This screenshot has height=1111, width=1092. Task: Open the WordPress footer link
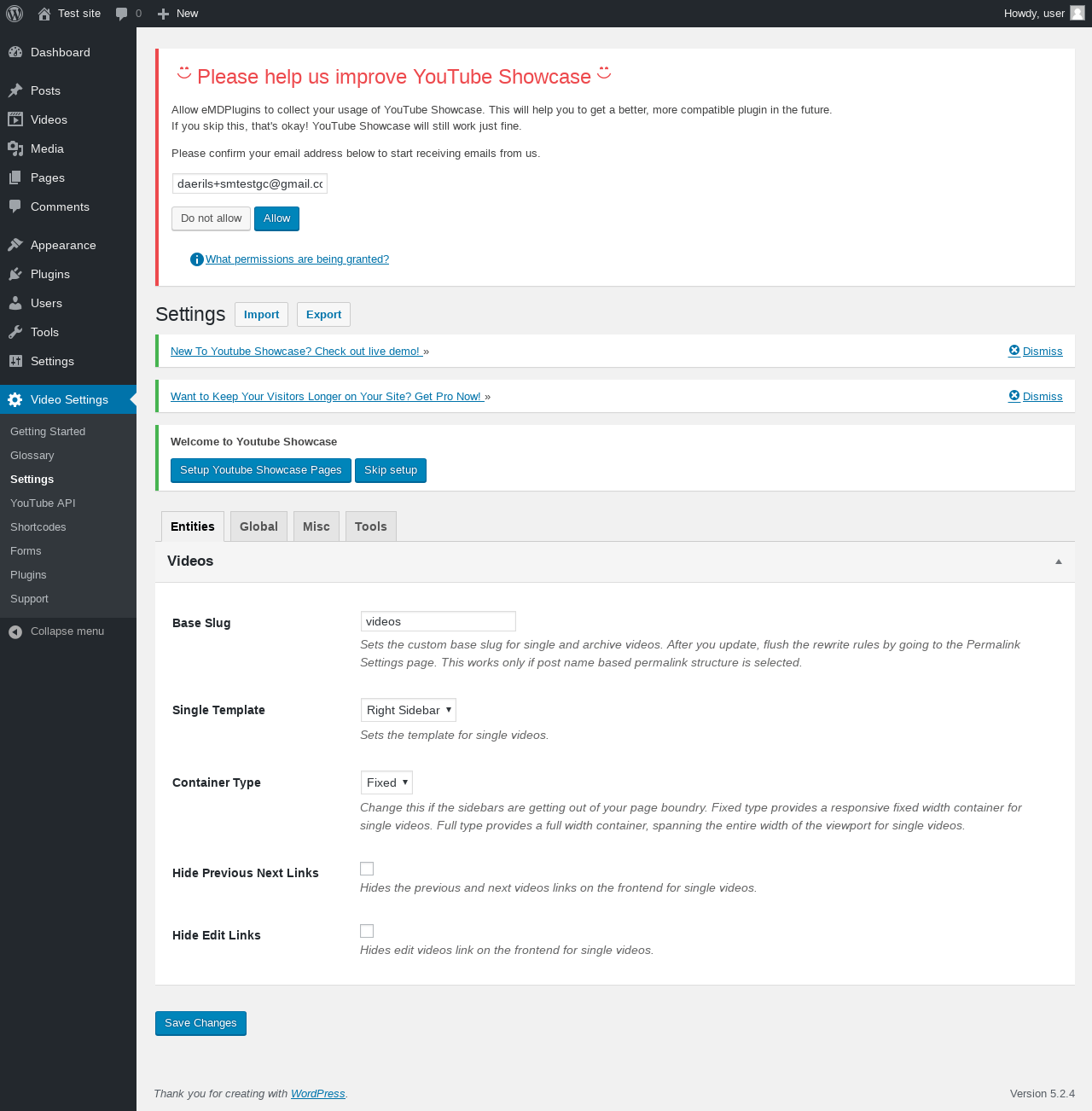pos(318,1094)
